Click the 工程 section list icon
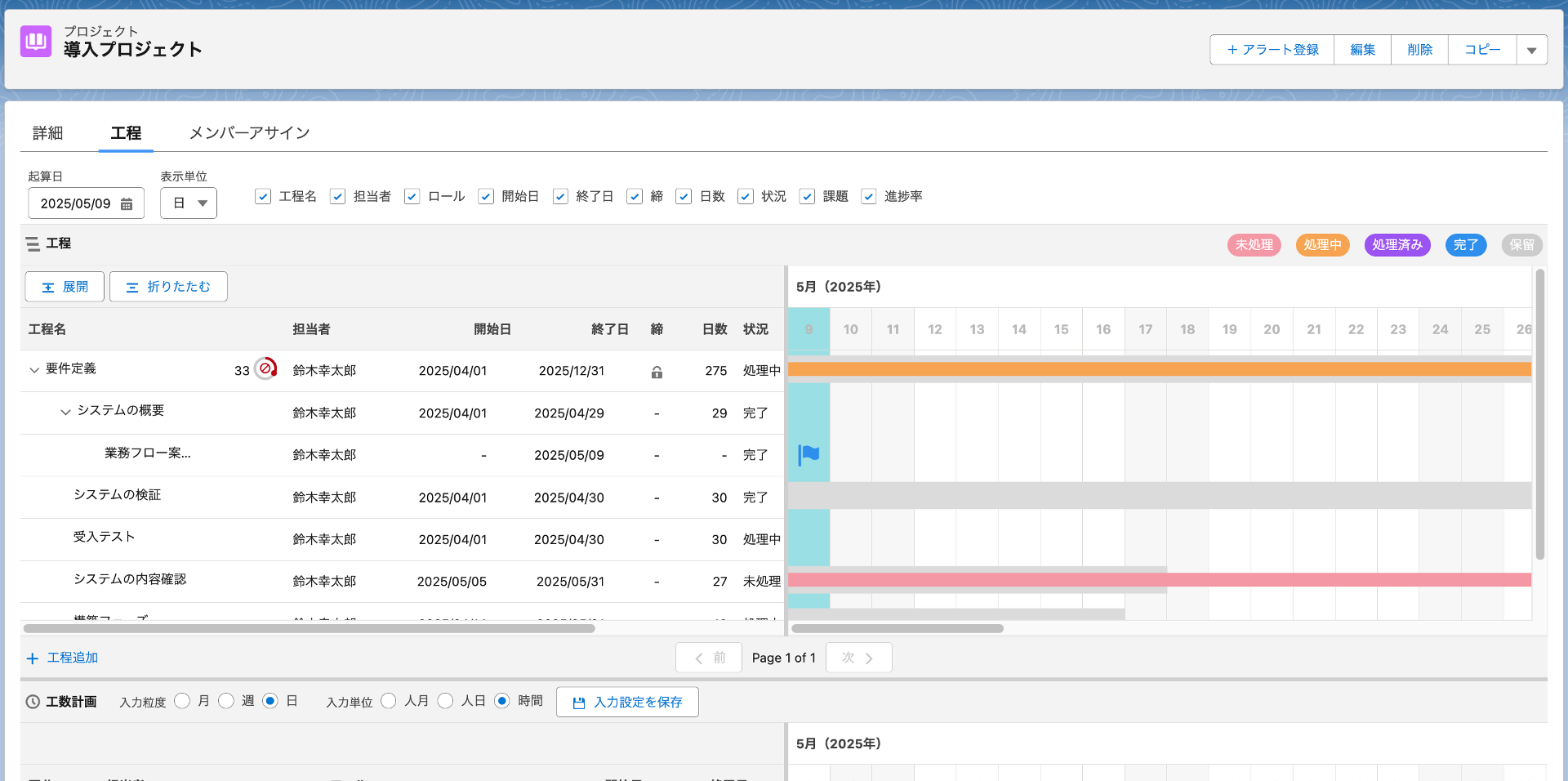The image size is (1568, 781). (x=33, y=244)
